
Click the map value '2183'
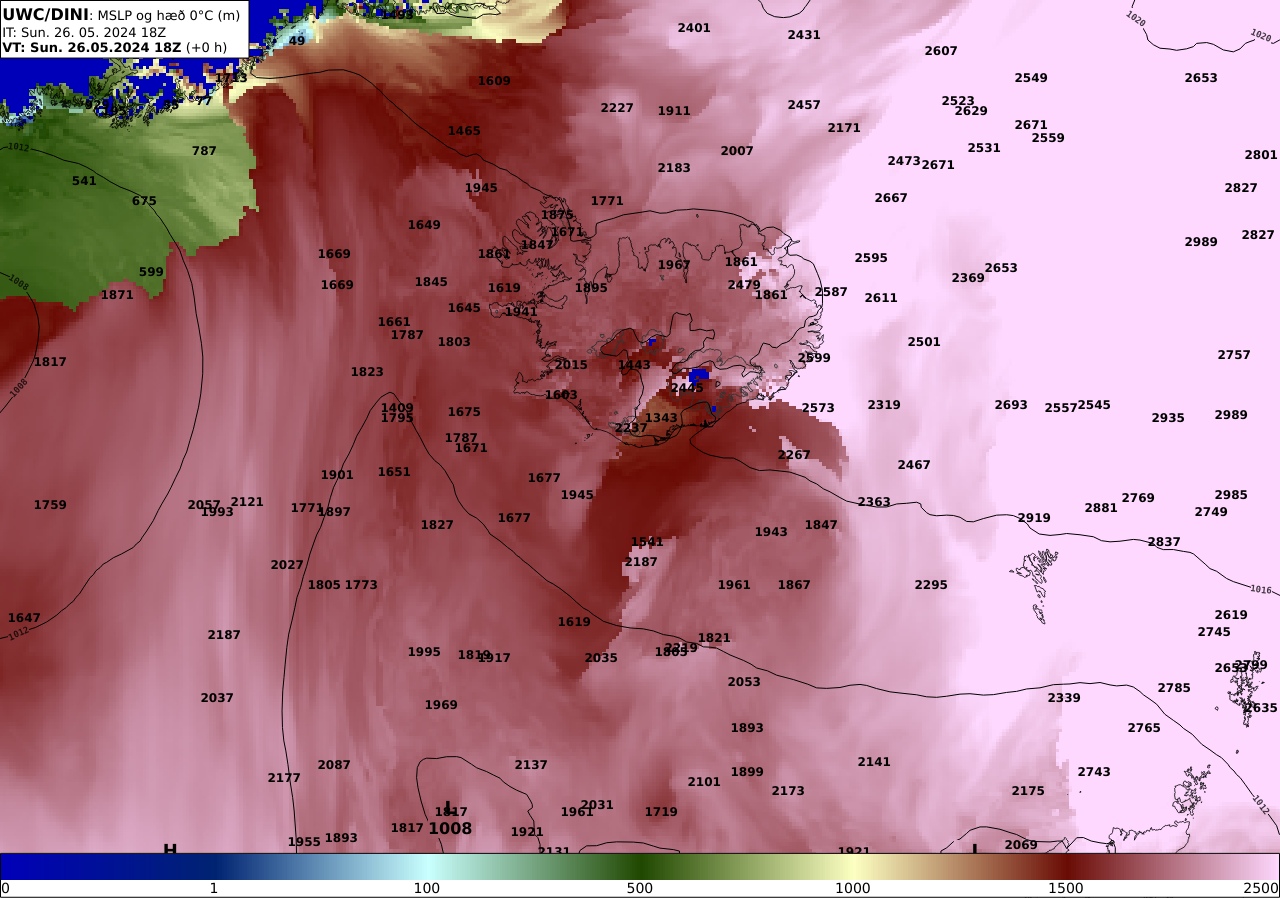(674, 168)
